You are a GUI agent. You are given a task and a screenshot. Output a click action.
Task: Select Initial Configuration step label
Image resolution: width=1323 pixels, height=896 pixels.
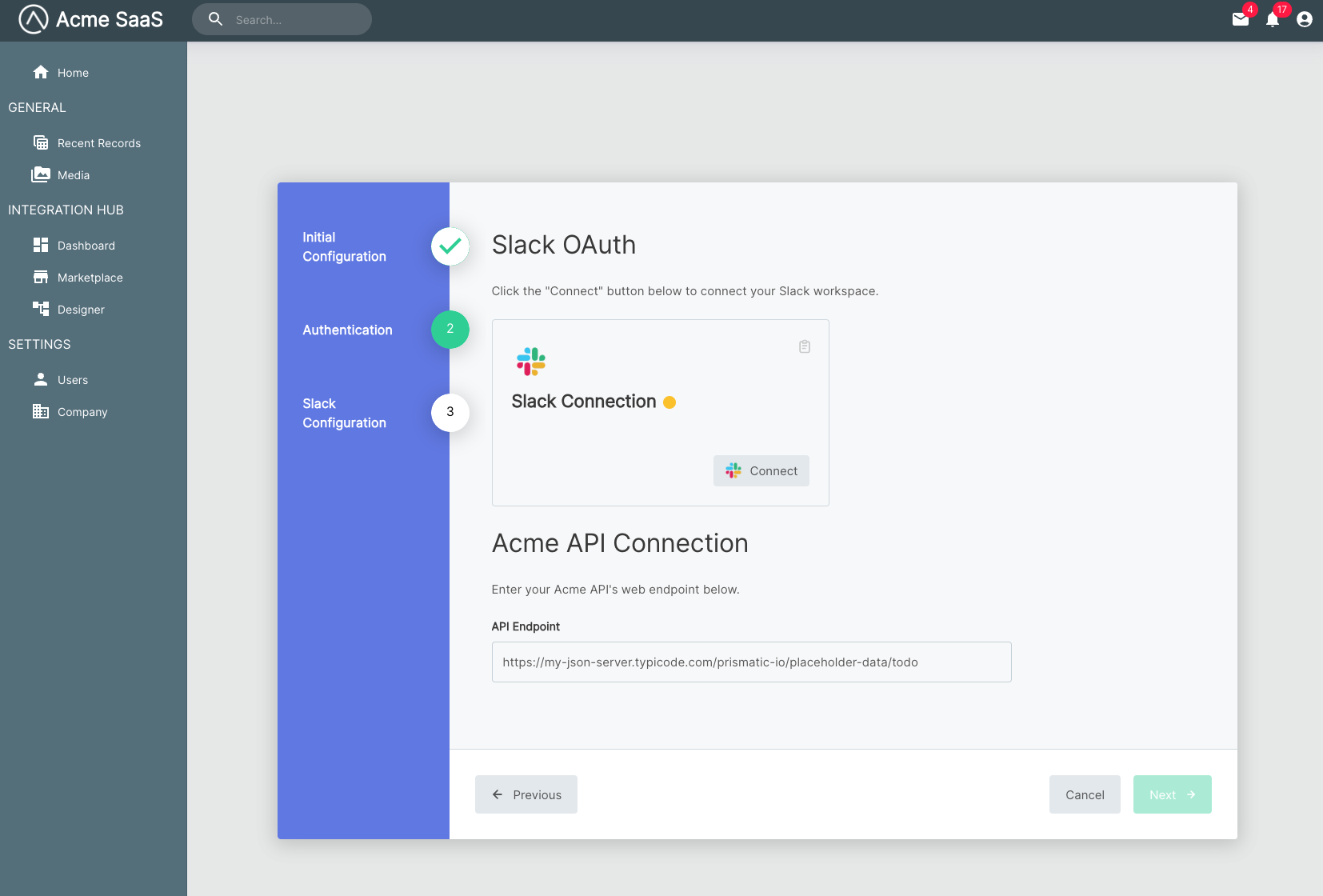(344, 246)
